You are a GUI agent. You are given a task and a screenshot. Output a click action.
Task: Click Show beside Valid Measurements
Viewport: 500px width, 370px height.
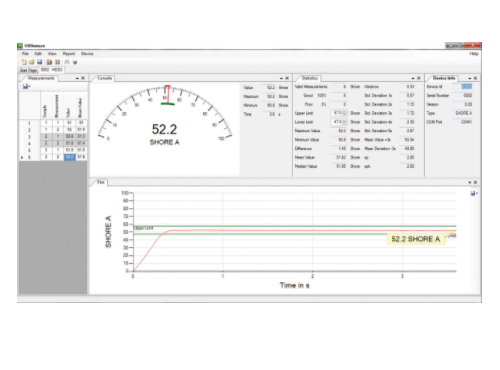coord(355,87)
